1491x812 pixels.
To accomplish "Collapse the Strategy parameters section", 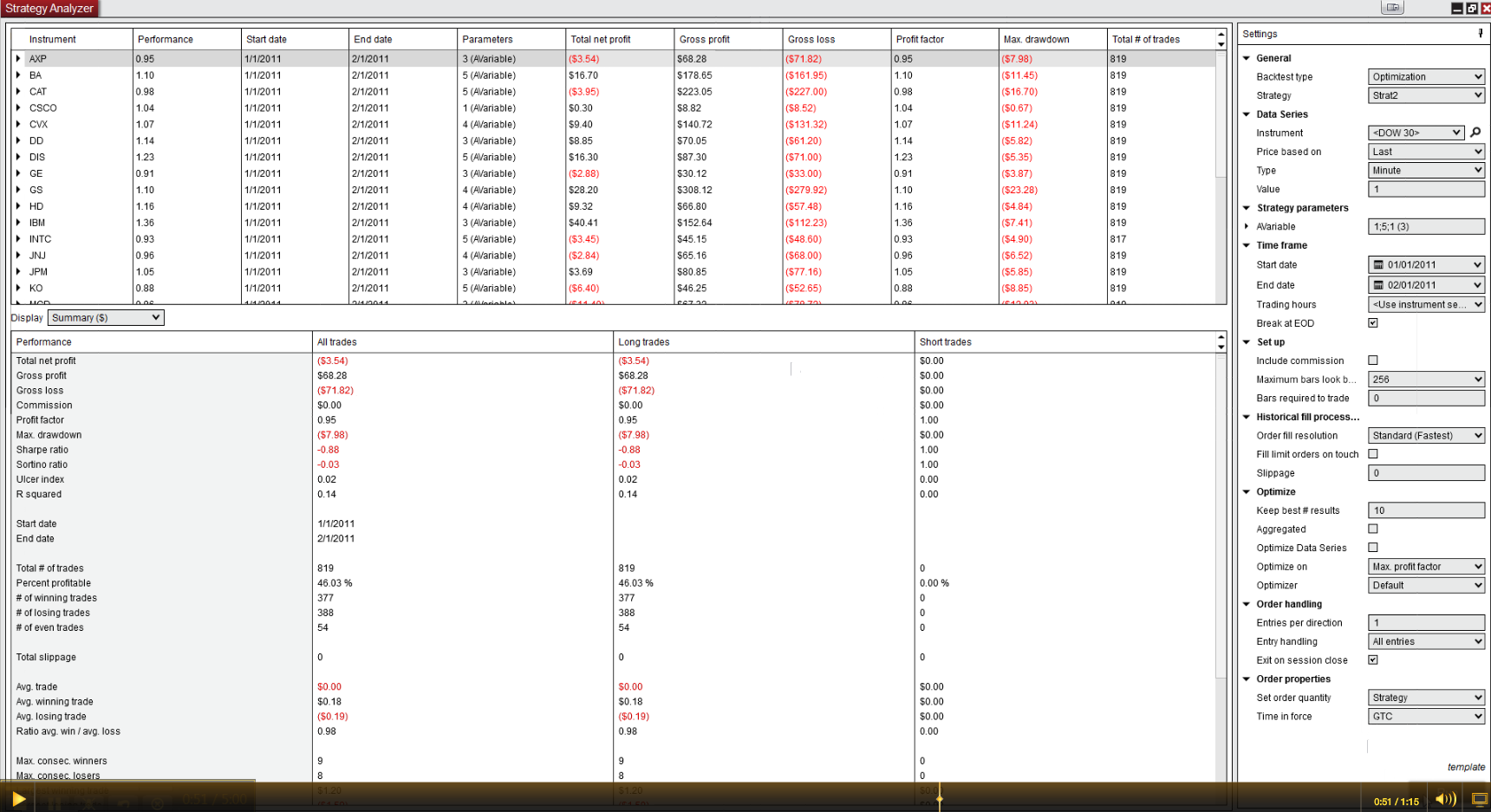I will pyautogui.click(x=1247, y=208).
